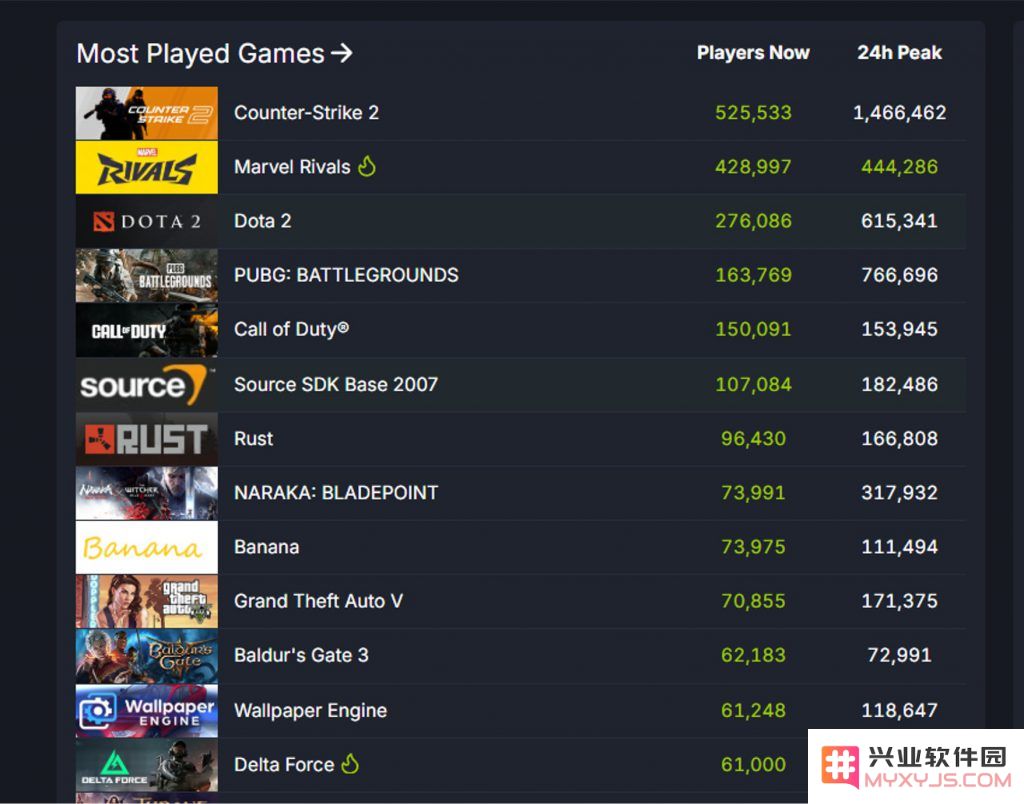Click the 24h peak value 1,466,462
1024x804 pixels.
(899, 112)
